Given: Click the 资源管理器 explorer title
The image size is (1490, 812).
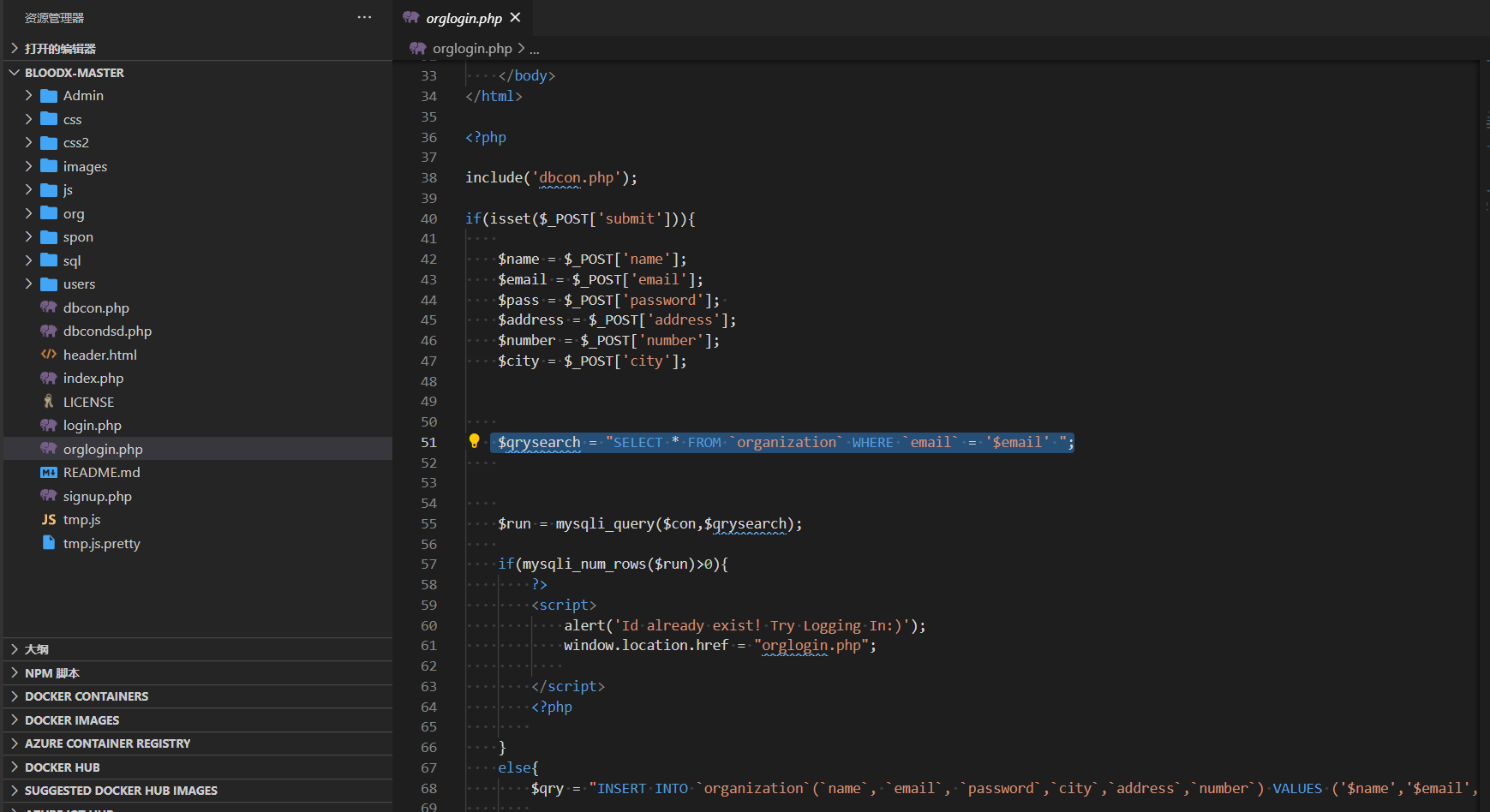Looking at the screenshot, I should (54, 18).
